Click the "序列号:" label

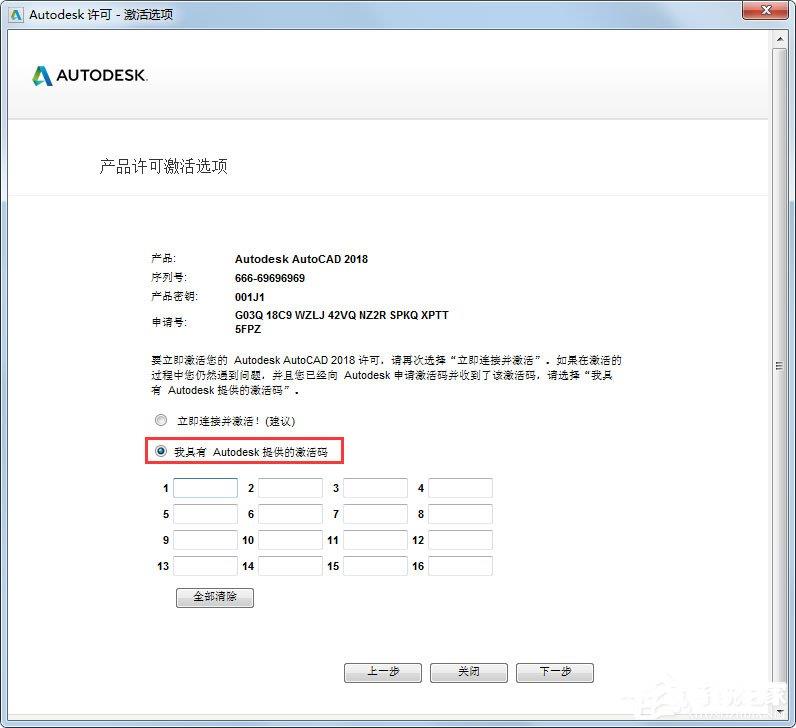[169, 277]
